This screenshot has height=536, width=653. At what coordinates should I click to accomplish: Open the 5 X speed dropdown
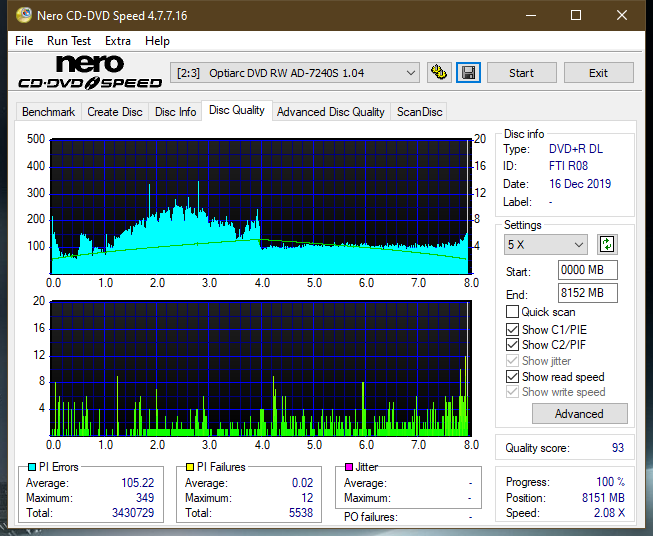546,244
